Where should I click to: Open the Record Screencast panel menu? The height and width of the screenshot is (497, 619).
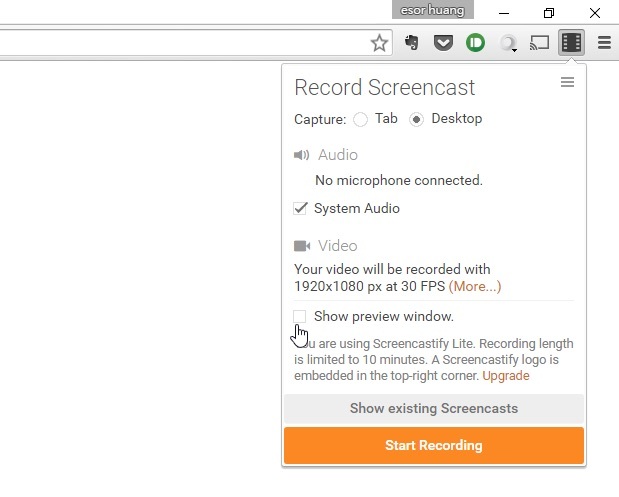(567, 83)
